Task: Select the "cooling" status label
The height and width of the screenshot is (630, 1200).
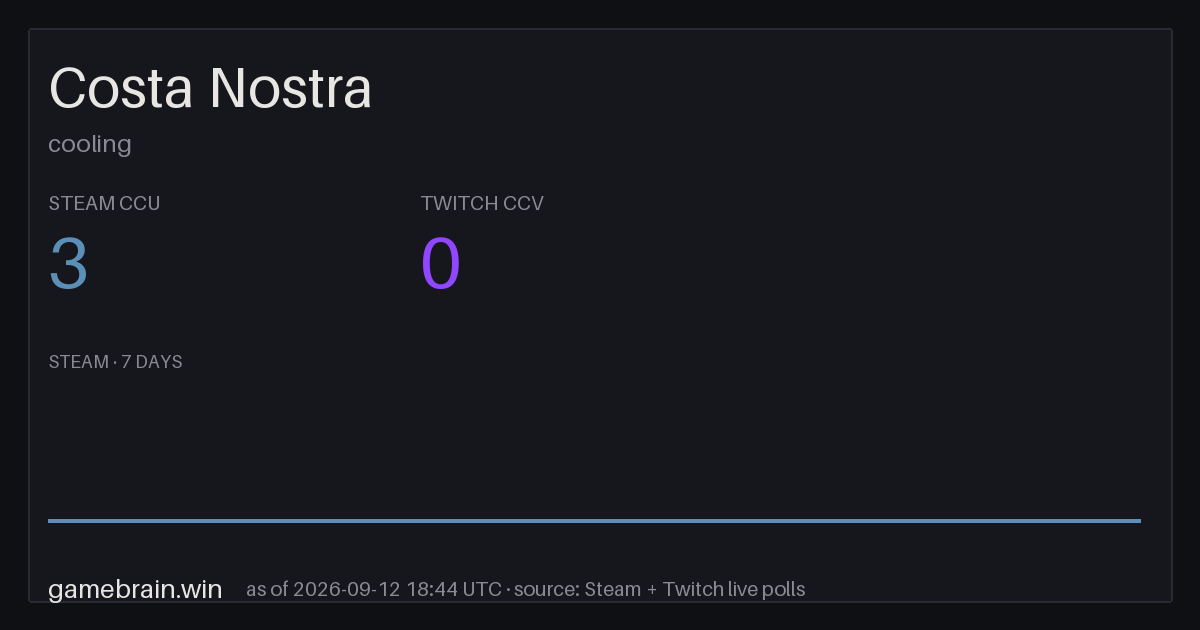Action: pyautogui.click(x=90, y=145)
